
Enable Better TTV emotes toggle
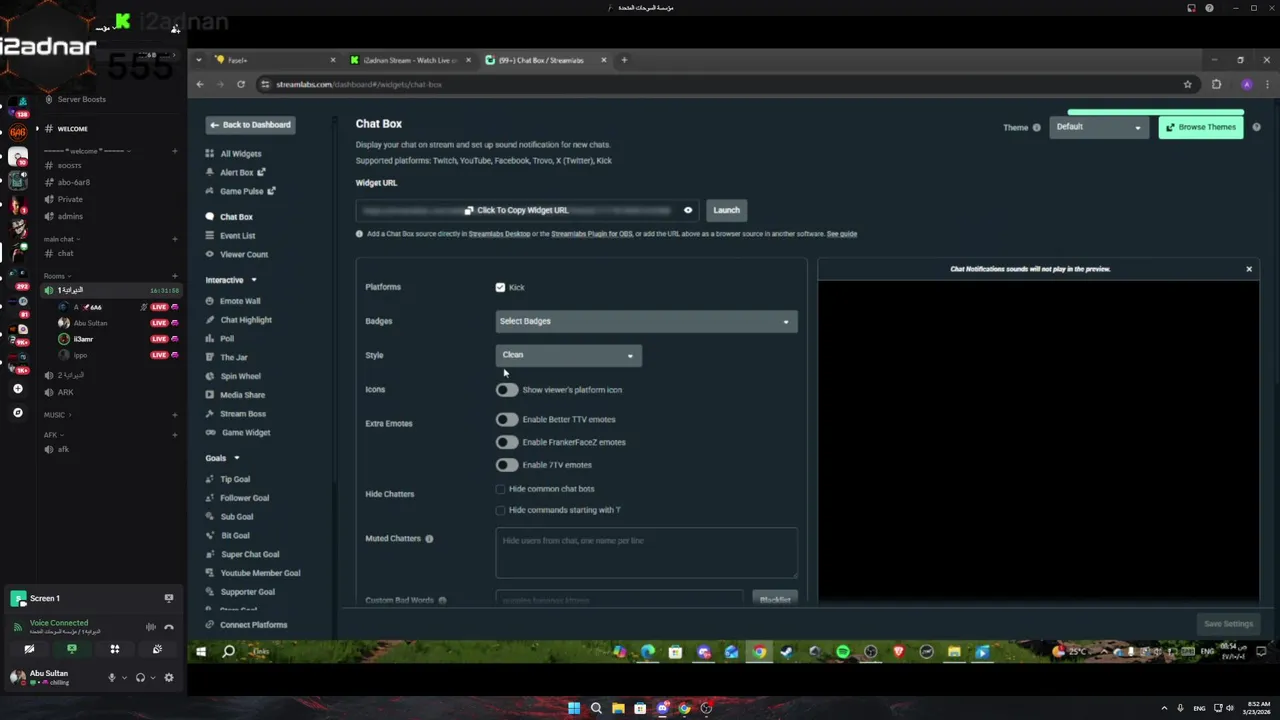point(507,420)
